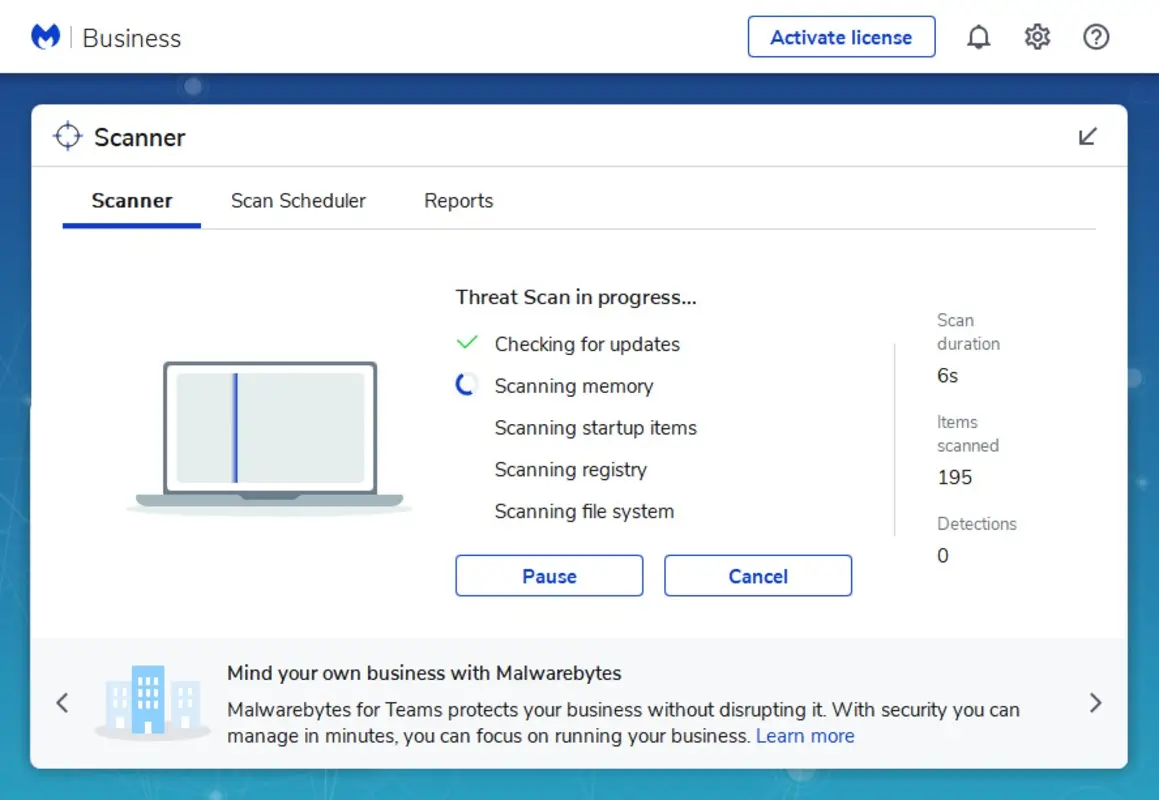Open the notifications bell
Image resolution: width=1159 pixels, height=800 pixels.
(x=978, y=37)
